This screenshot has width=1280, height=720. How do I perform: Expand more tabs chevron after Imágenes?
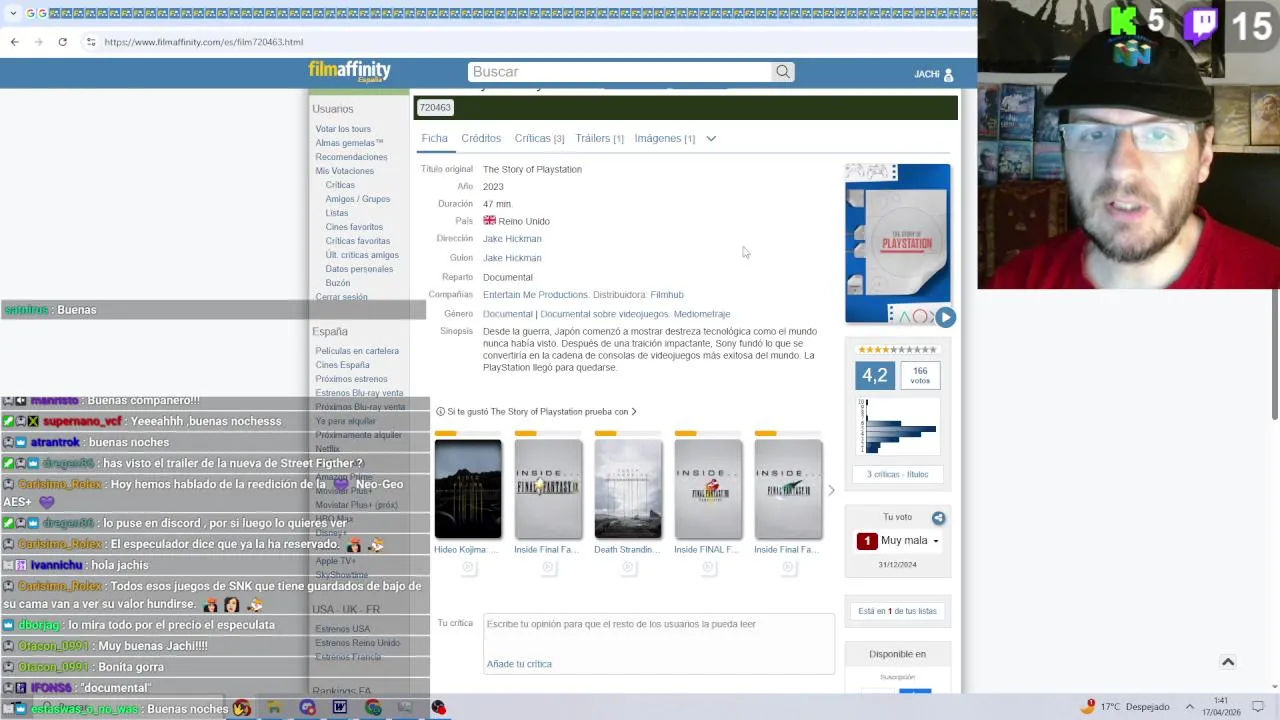coord(711,139)
